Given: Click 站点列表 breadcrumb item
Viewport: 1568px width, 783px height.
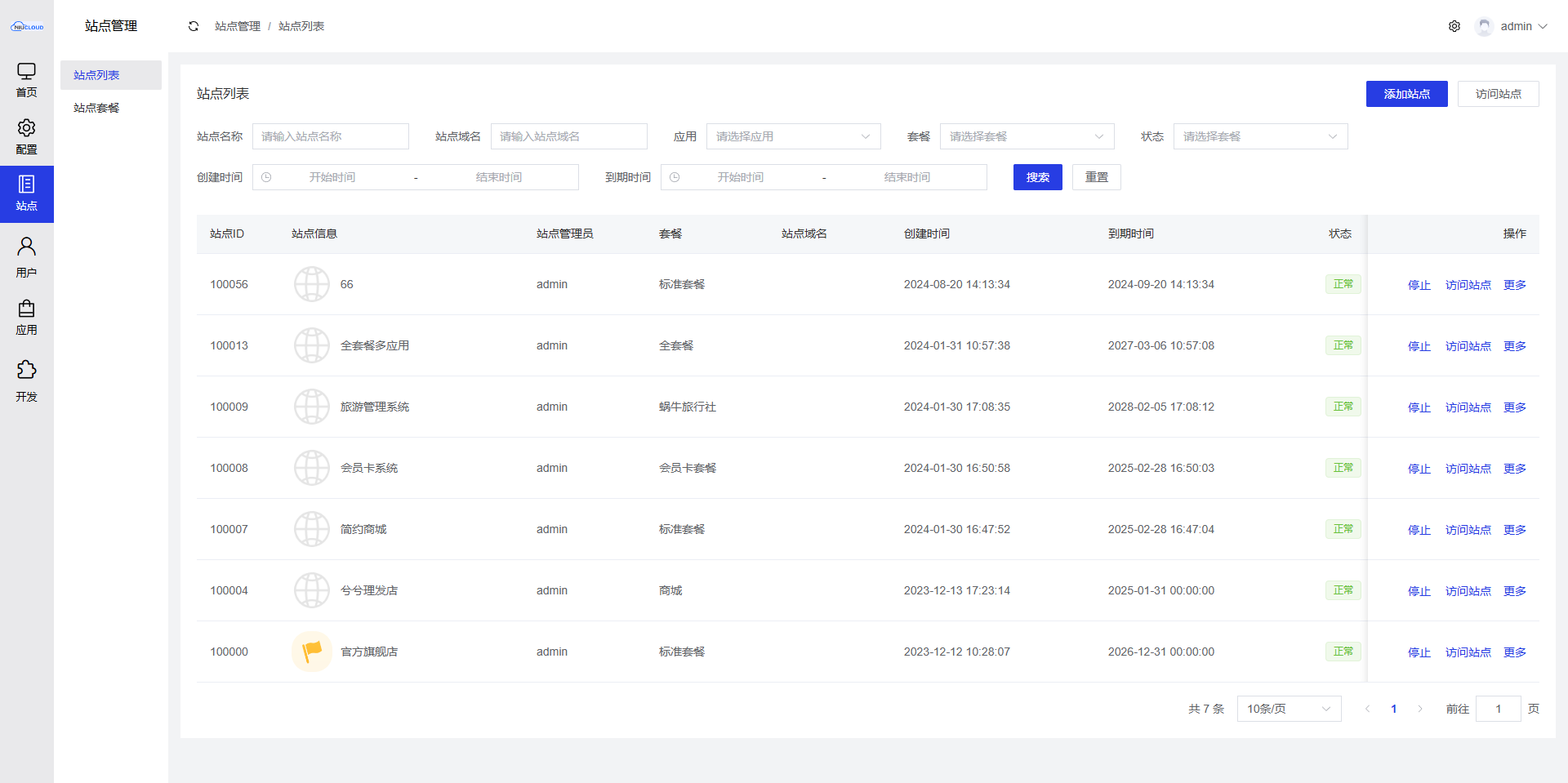Looking at the screenshot, I should (301, 26).
